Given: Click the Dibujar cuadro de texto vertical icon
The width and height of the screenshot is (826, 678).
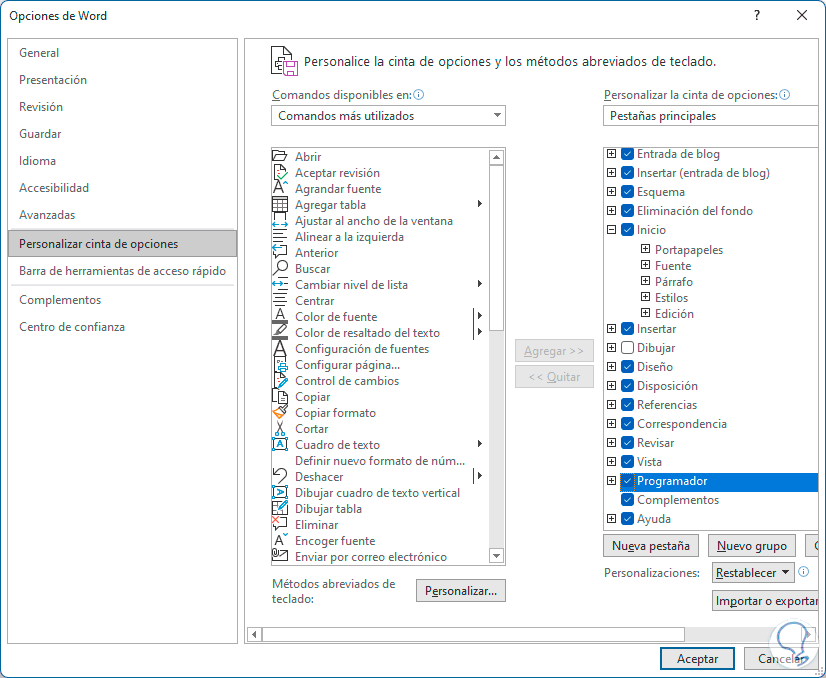Looking at the screenshot, I should point(280,493).
